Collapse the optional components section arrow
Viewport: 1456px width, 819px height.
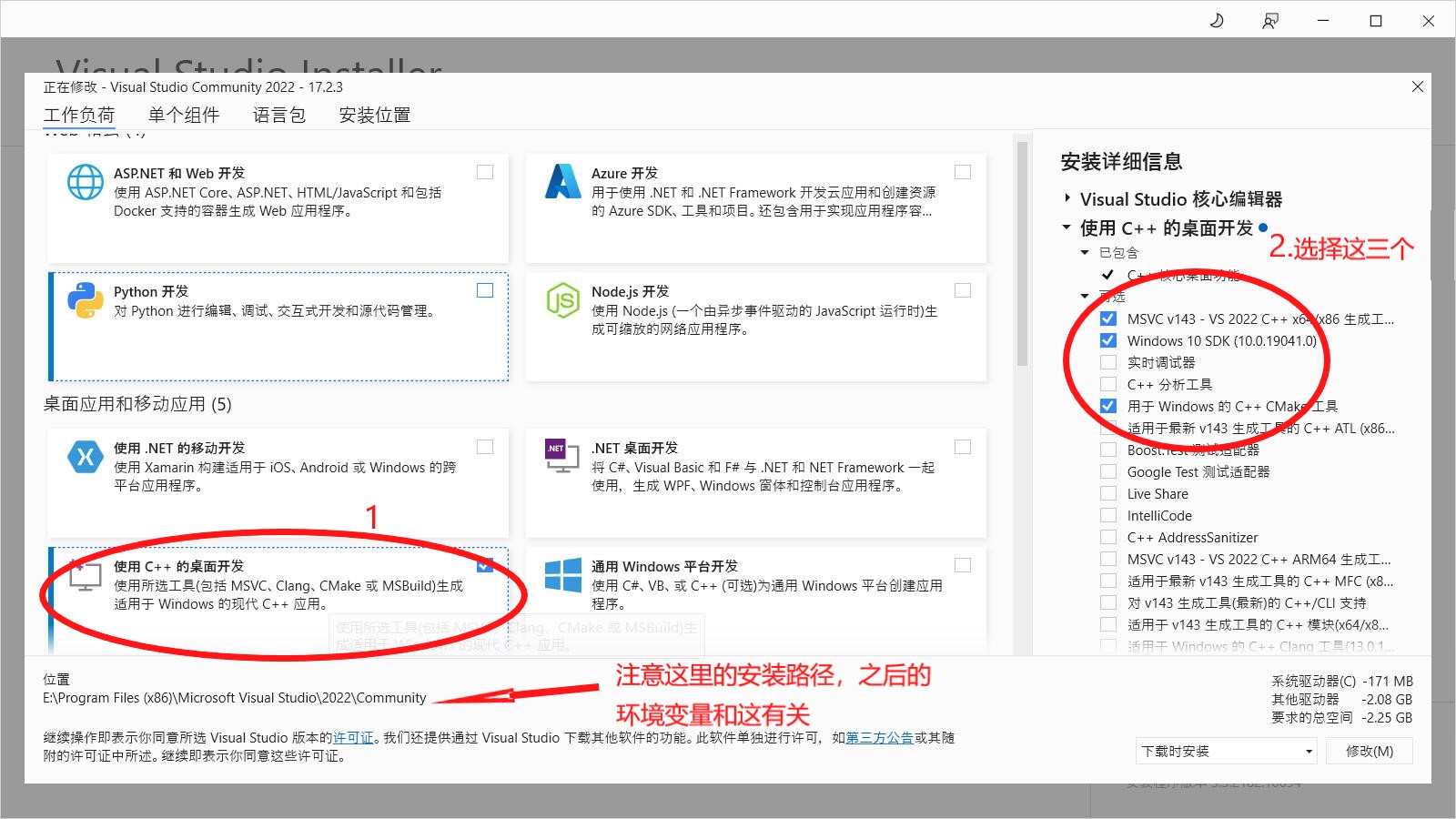[x=1085, y=296]
